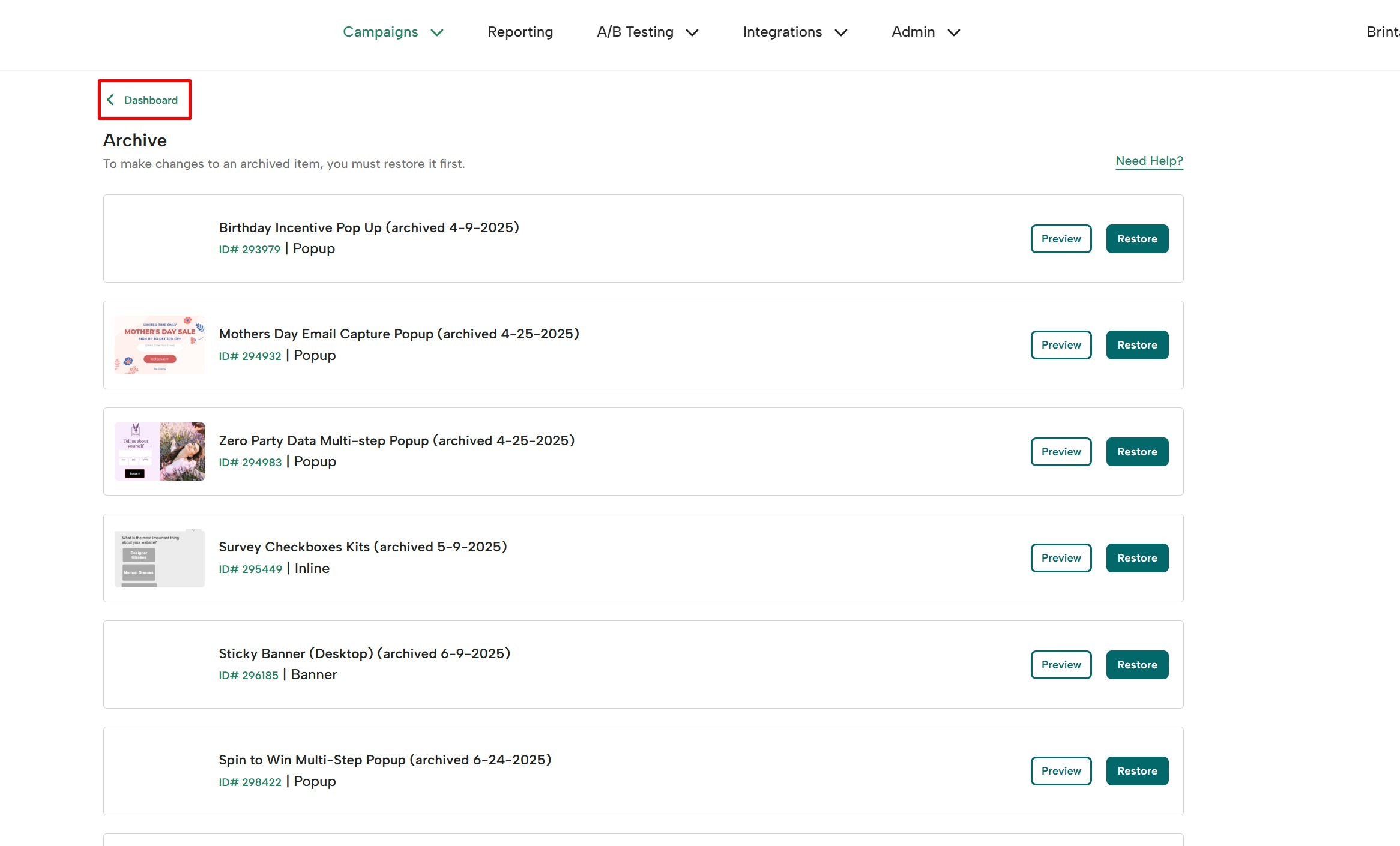Preview Zero Party Data Multi-step Popup
1400x846 pixels.
[1061, 452]
